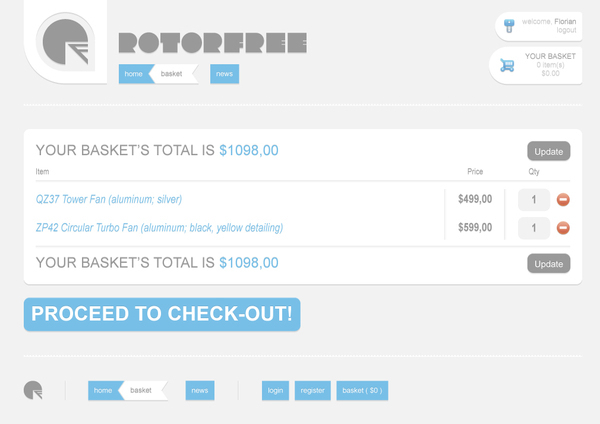Click the shopping cart icon
600x424 pixels.
[507, 65]
